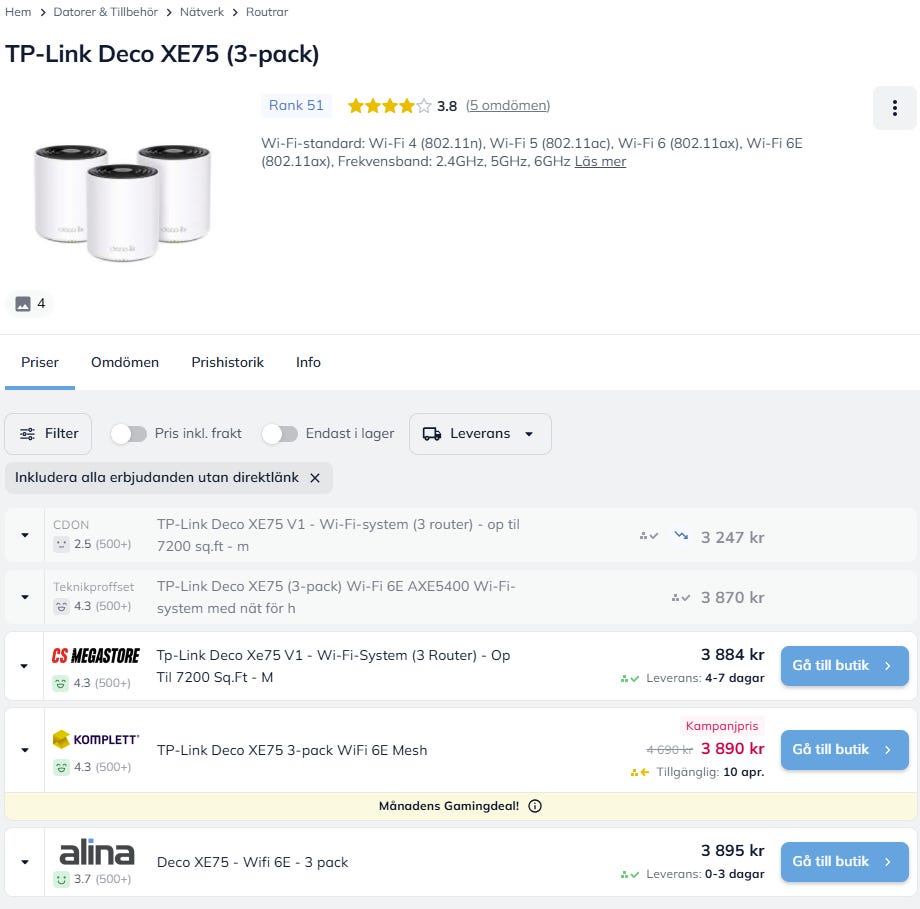This screenshot has width=920, height=909.
Task: Switch to the Prishistorik tab
Action: point(228,362)
